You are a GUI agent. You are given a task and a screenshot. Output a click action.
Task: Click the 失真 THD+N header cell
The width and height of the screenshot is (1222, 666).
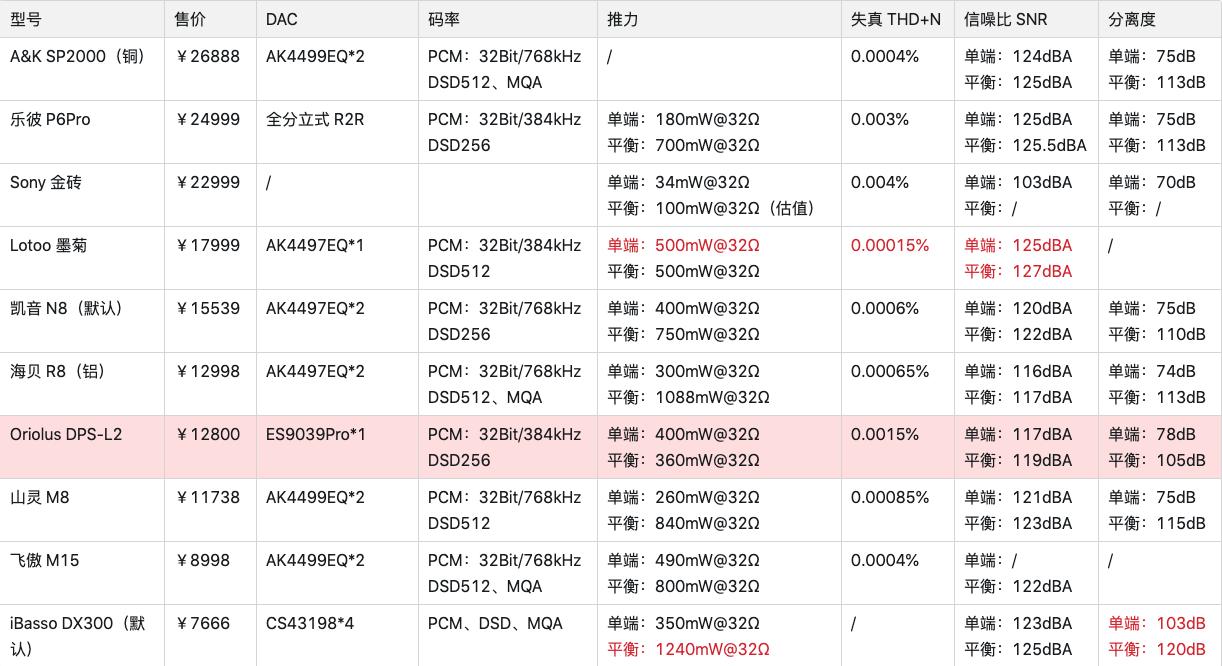[x=895, y=19]
